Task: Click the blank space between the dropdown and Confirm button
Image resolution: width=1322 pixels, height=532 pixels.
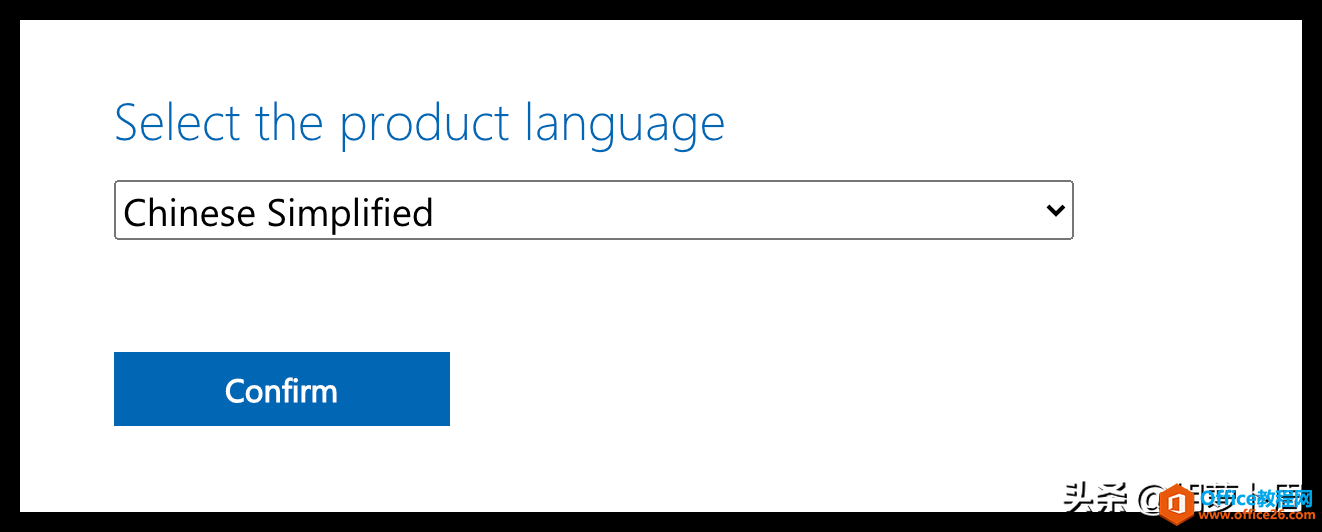Action: (x=594, y=296)
